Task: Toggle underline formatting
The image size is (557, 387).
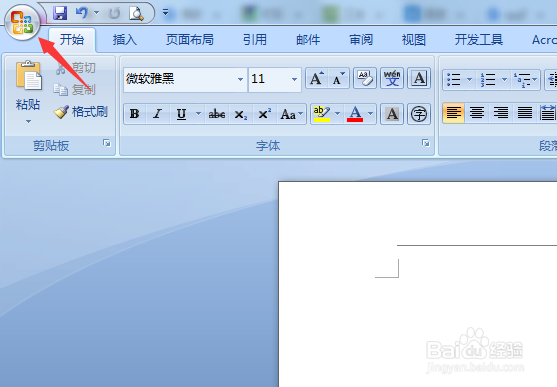Action: click(181, 114)
